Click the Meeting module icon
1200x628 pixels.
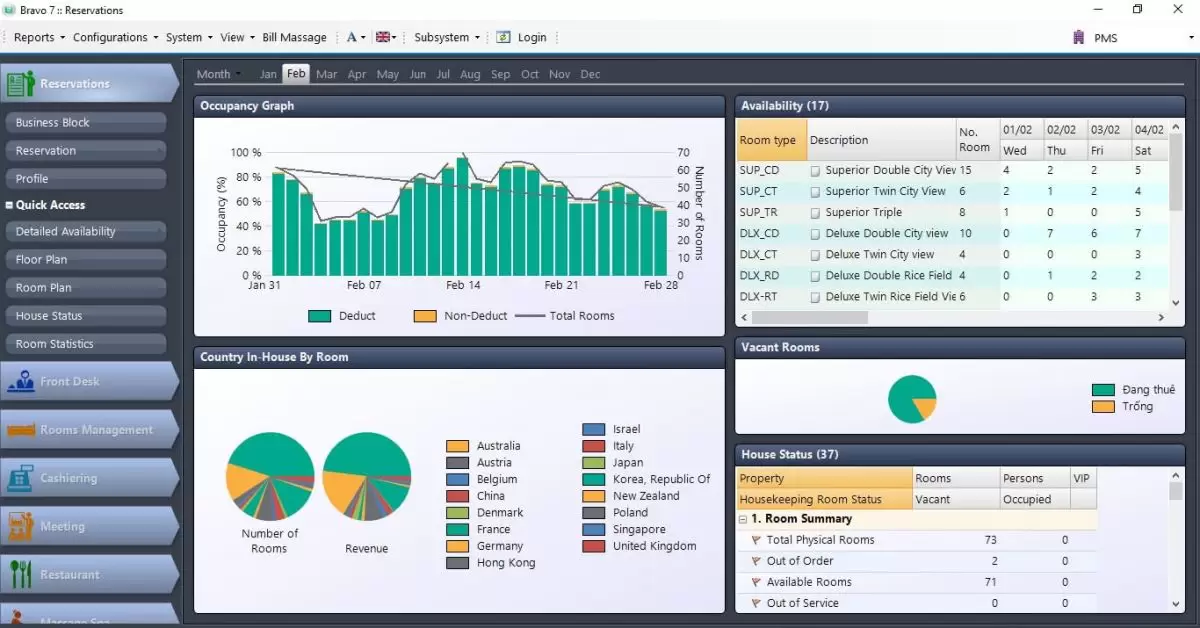tap(21, 526)
